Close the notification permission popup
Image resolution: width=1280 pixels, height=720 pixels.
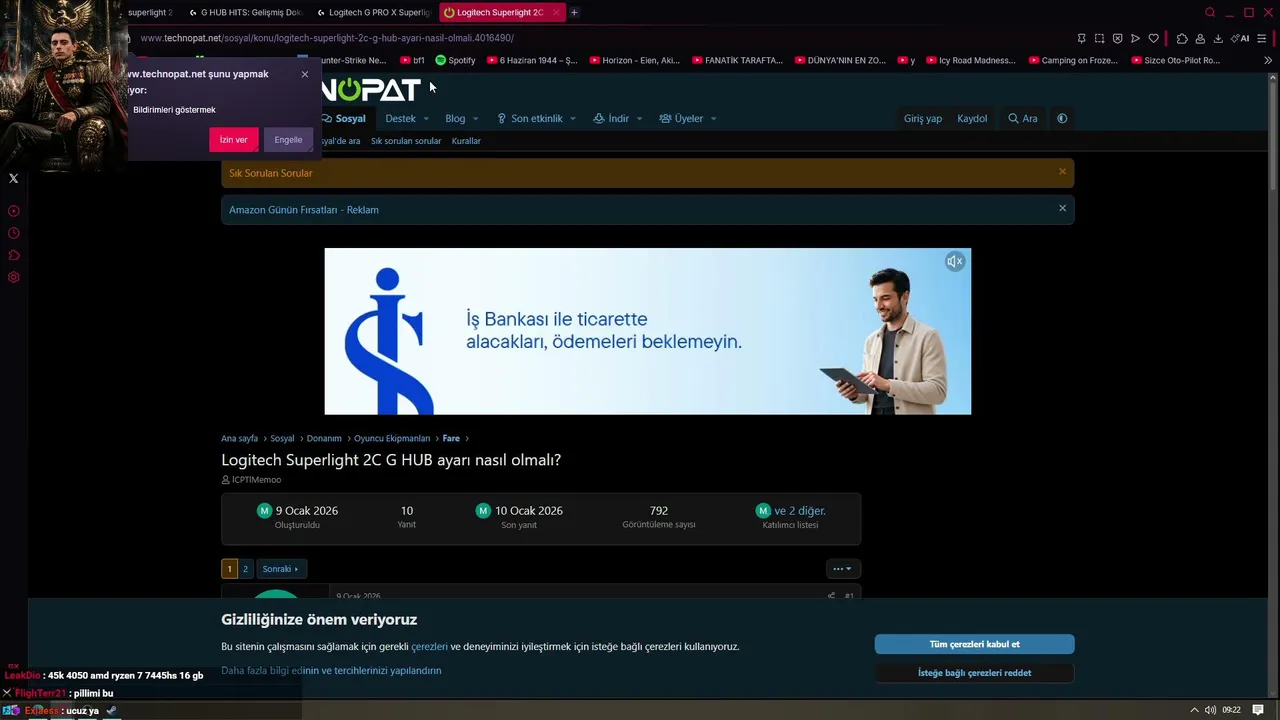pos(305,74)
